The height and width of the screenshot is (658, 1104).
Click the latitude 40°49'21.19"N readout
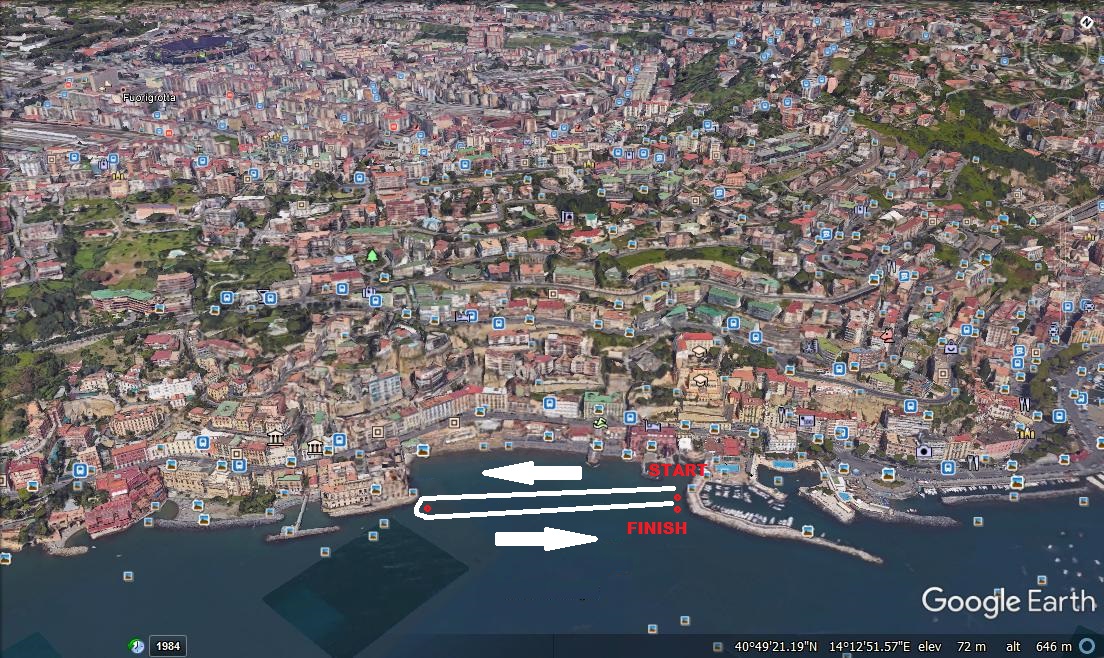pyautogui.click(x=776, y=646)
